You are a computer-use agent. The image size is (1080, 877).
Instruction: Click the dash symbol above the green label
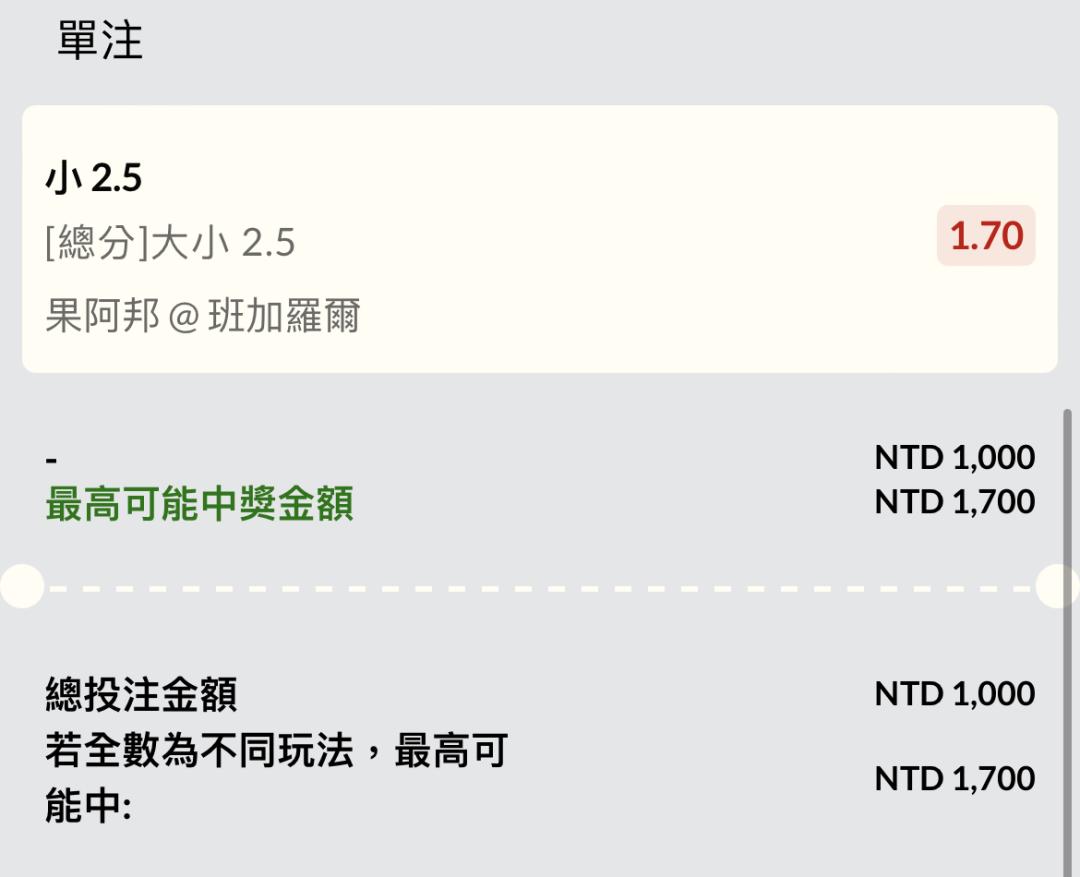click(51, 460)
